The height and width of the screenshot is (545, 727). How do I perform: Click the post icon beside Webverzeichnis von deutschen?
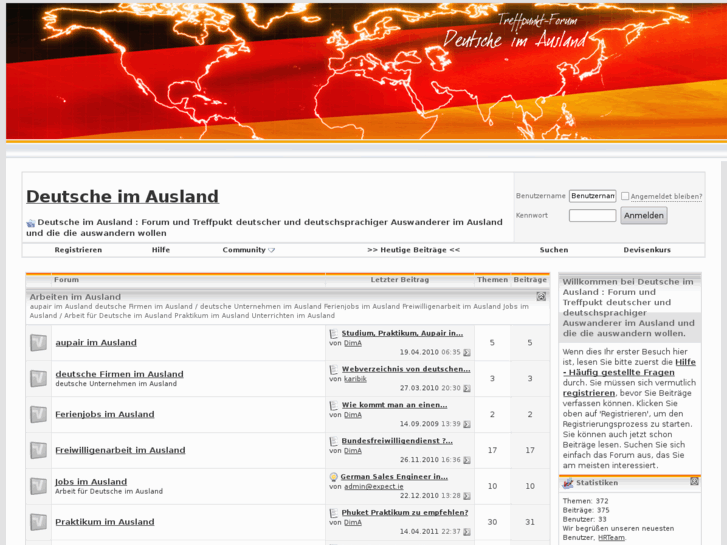click(334, 369)
